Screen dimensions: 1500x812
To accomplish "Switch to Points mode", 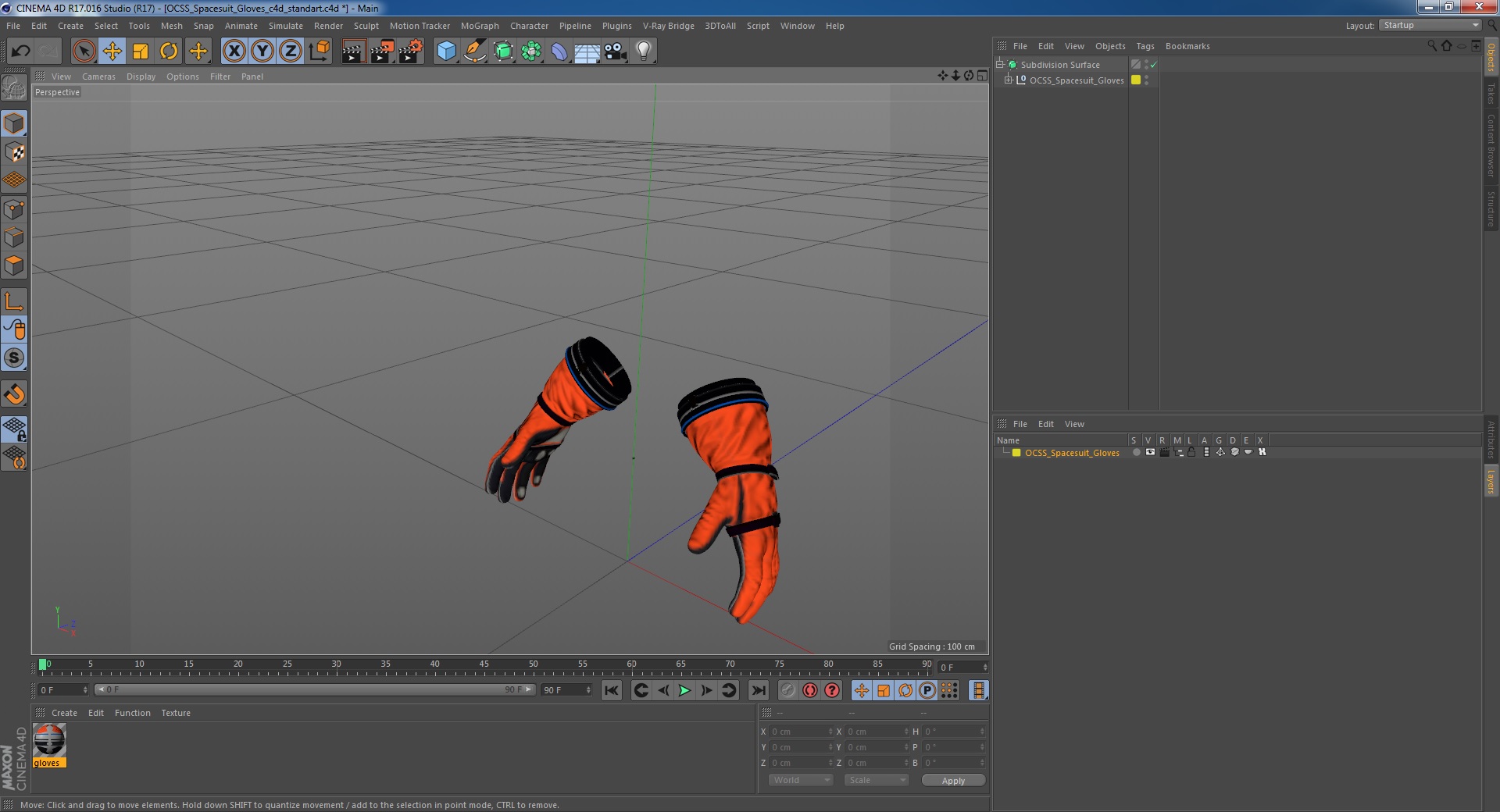I will pyautogui.click(x=14, y=209).
